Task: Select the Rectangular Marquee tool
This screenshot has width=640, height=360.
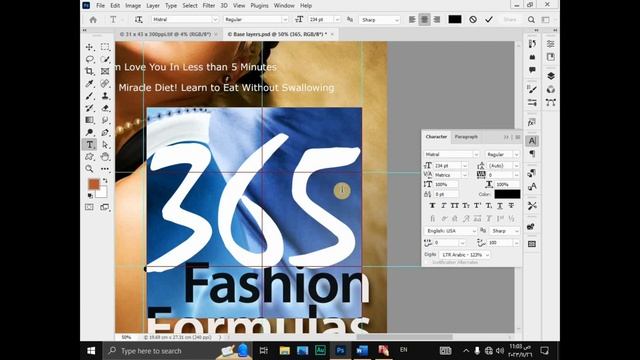Action: [x=105, y=47]
